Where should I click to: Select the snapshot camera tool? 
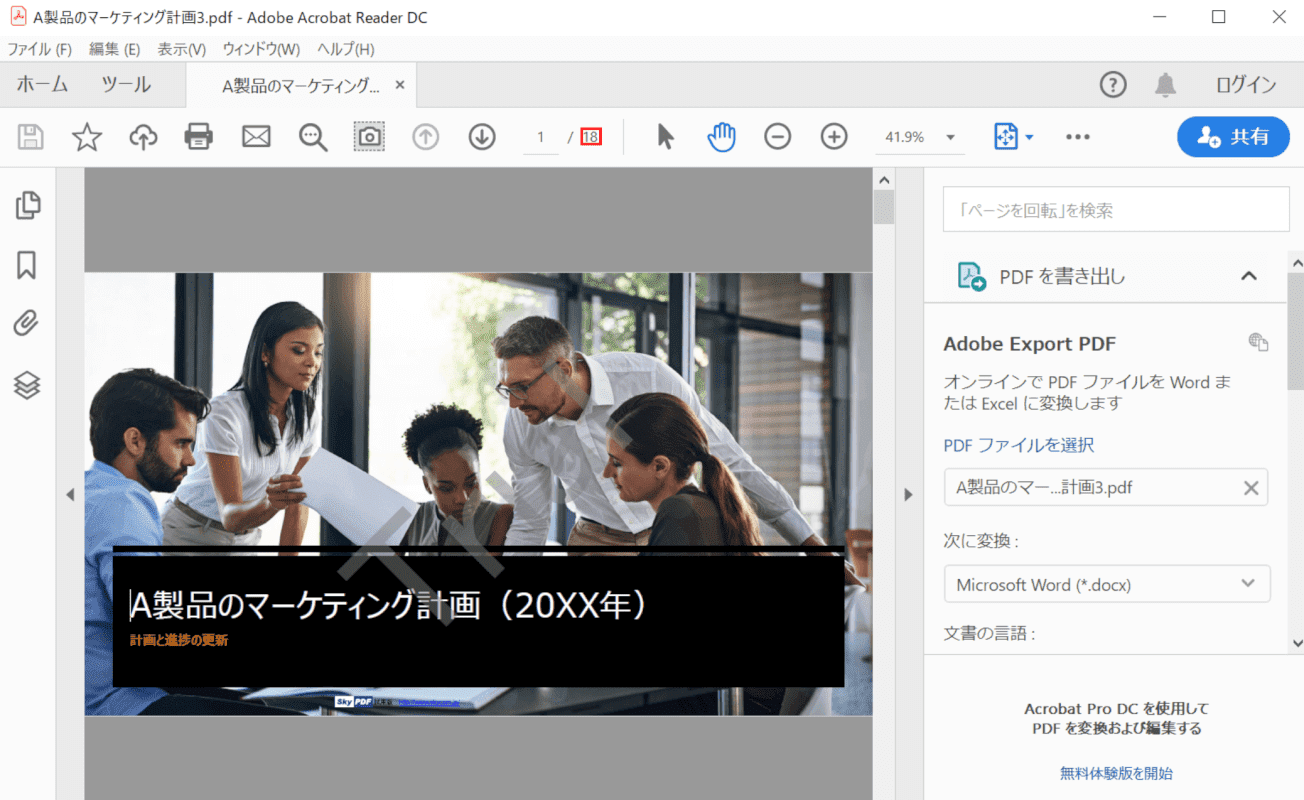pyautogui.click(x=370, y=137)
